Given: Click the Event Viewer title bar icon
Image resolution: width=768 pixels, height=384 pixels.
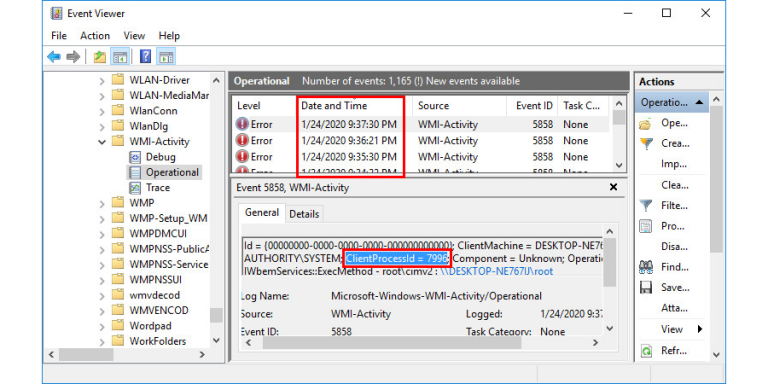Looking at the screenshot, I should click(x=57, y=13).
